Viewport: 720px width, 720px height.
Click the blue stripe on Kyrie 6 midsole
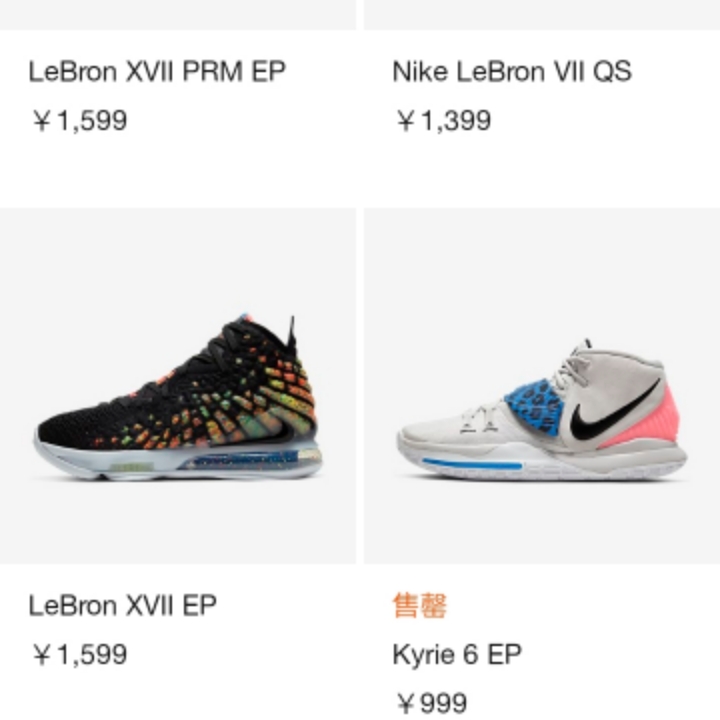click(x=472, y=465)
